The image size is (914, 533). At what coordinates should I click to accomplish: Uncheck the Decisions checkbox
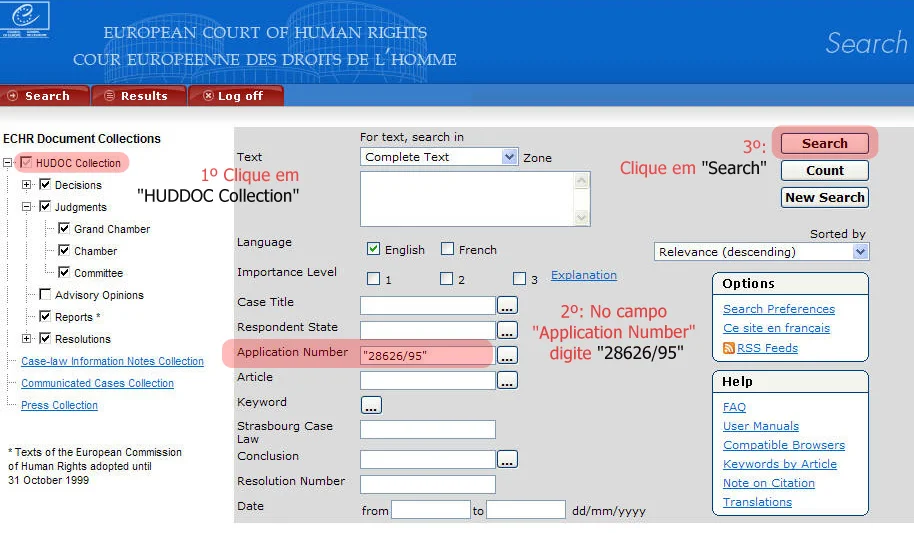(x=45, y=184)
